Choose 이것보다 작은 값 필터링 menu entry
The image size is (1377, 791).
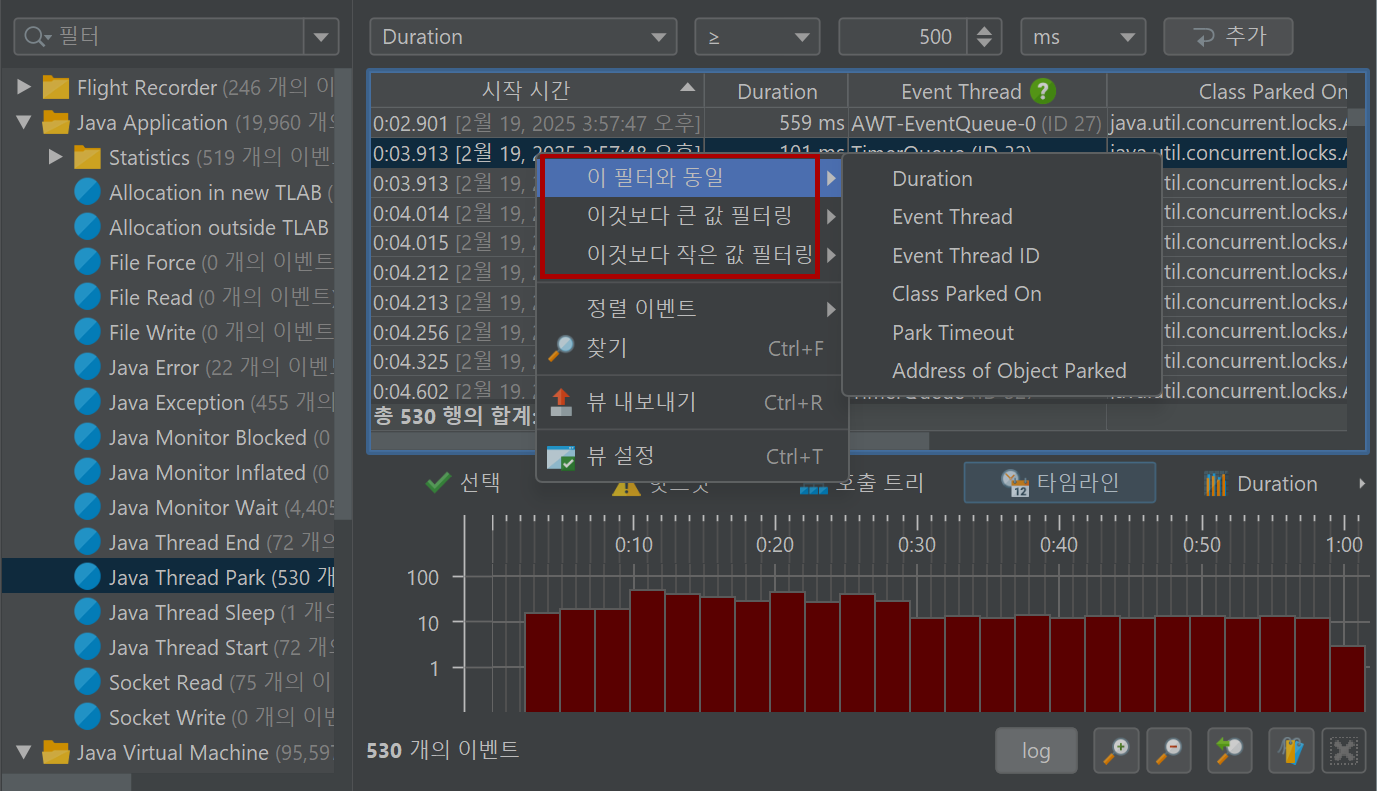coord(692,254)
